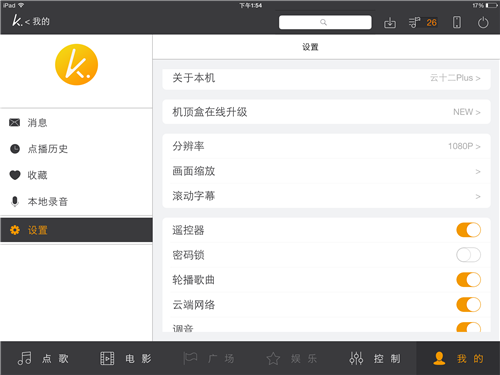The height and width of the screenshot is (375, 500).
Task: Open the 画面缩放 setting
Action: click(x=326, y=171)
